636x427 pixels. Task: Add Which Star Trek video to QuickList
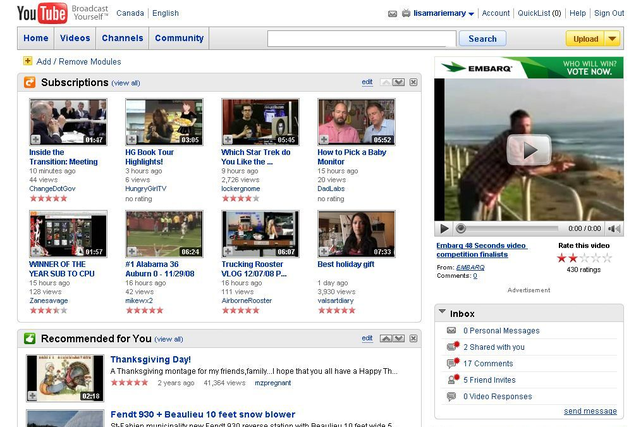(228, 139)
